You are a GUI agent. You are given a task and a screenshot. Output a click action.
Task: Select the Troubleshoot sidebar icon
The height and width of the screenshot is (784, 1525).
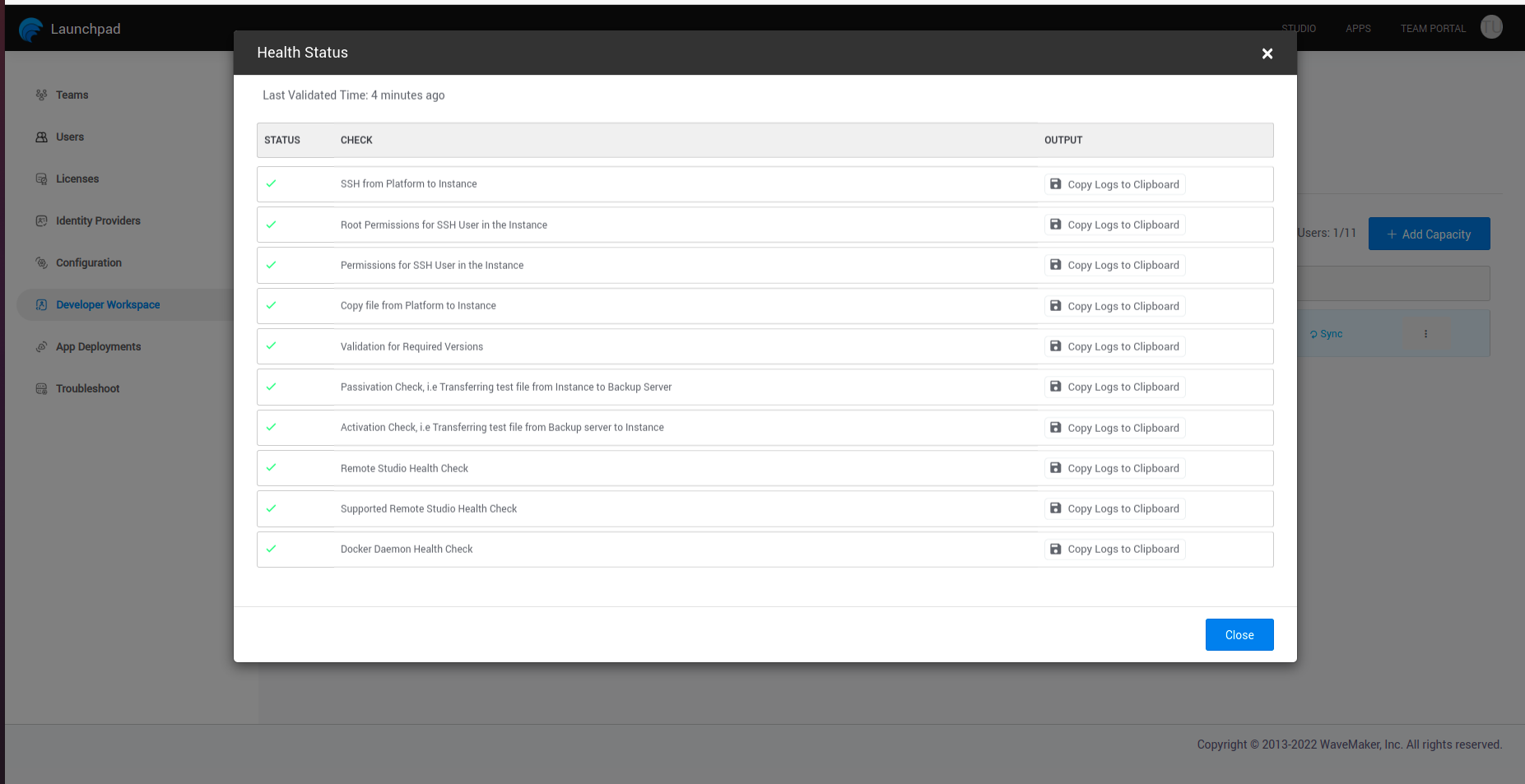[41, 388]
